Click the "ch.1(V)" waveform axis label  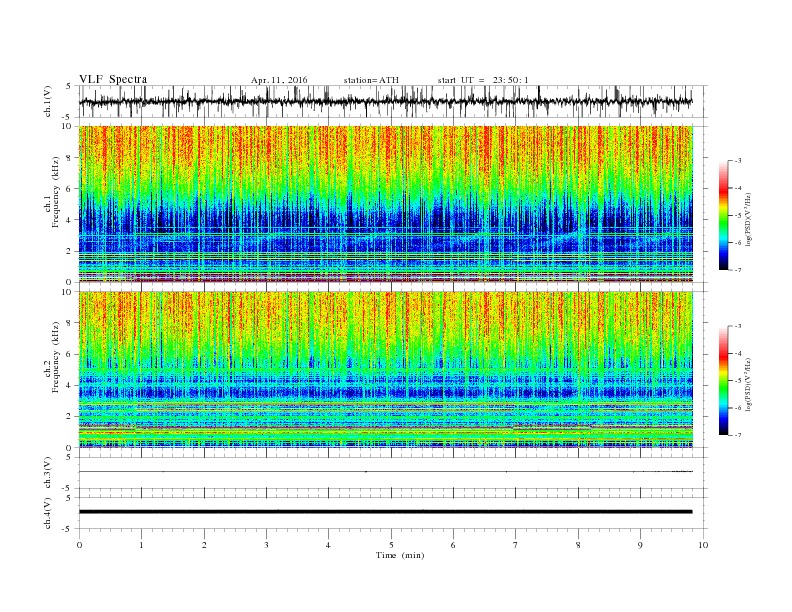(48, 101)
